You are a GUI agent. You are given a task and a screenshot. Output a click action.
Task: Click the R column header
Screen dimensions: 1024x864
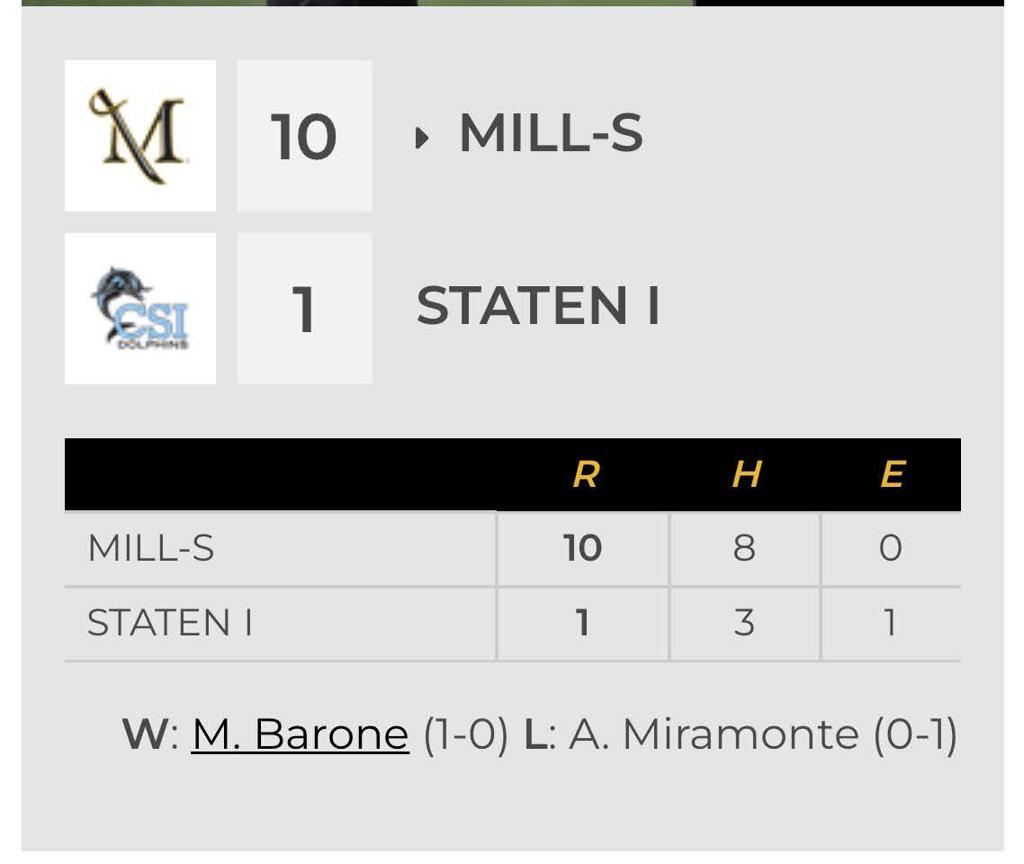pyautogui.click(x=585, y=474)
